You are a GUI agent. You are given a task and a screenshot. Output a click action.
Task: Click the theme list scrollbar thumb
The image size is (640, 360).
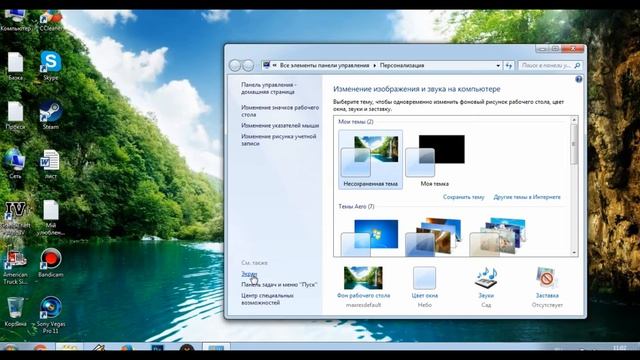tap(574, 144)
